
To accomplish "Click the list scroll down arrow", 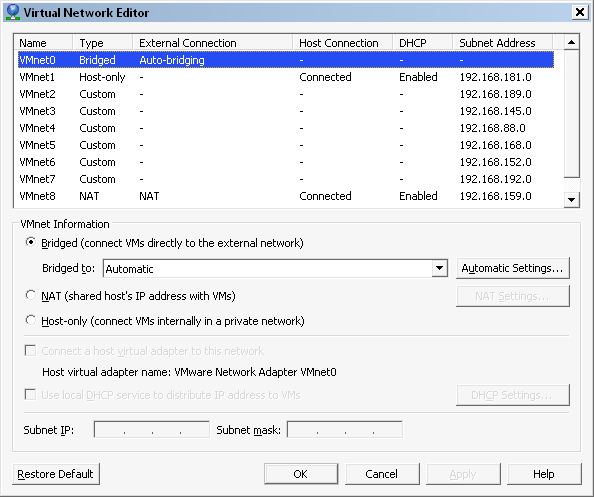I will coord(572,199).
